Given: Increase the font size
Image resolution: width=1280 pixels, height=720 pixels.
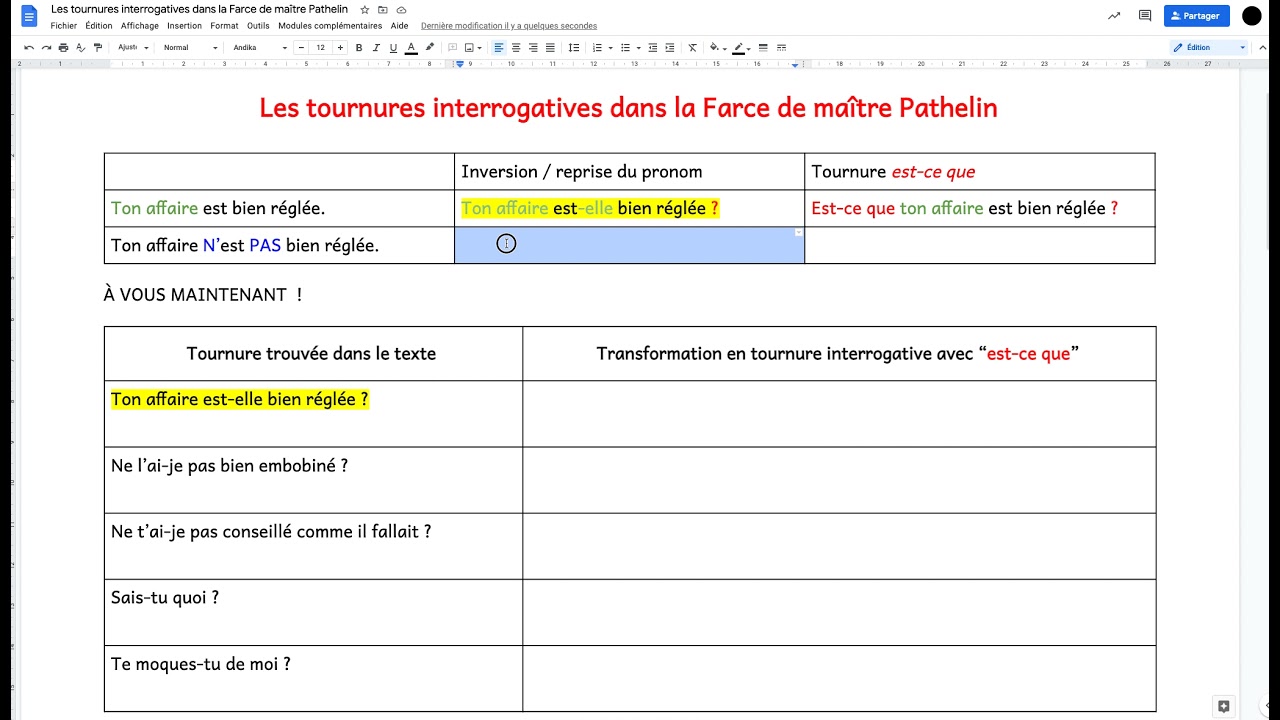Looking at the screenshot, I should (340, 47).
